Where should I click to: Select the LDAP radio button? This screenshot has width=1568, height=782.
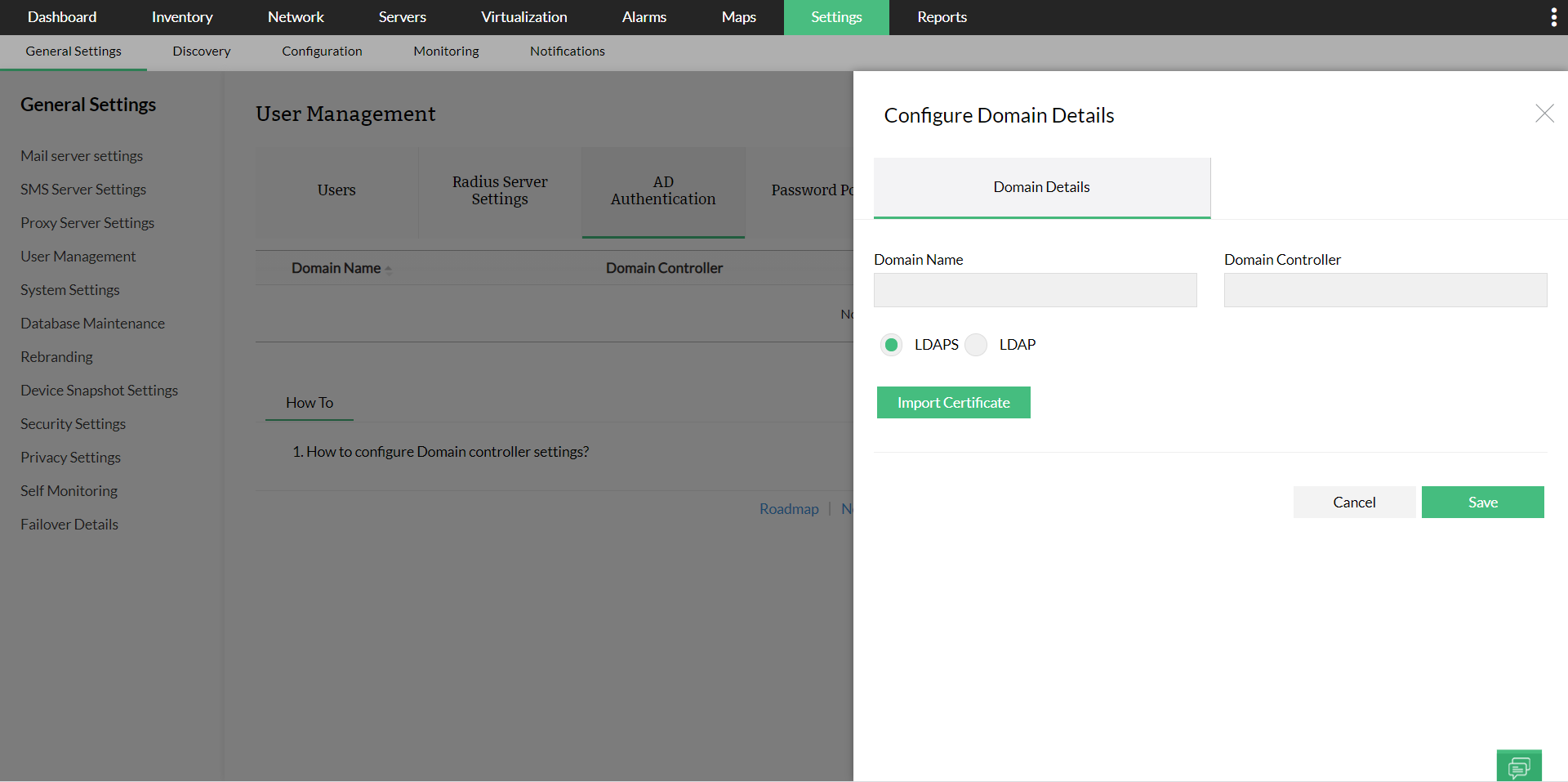(976, 345)
